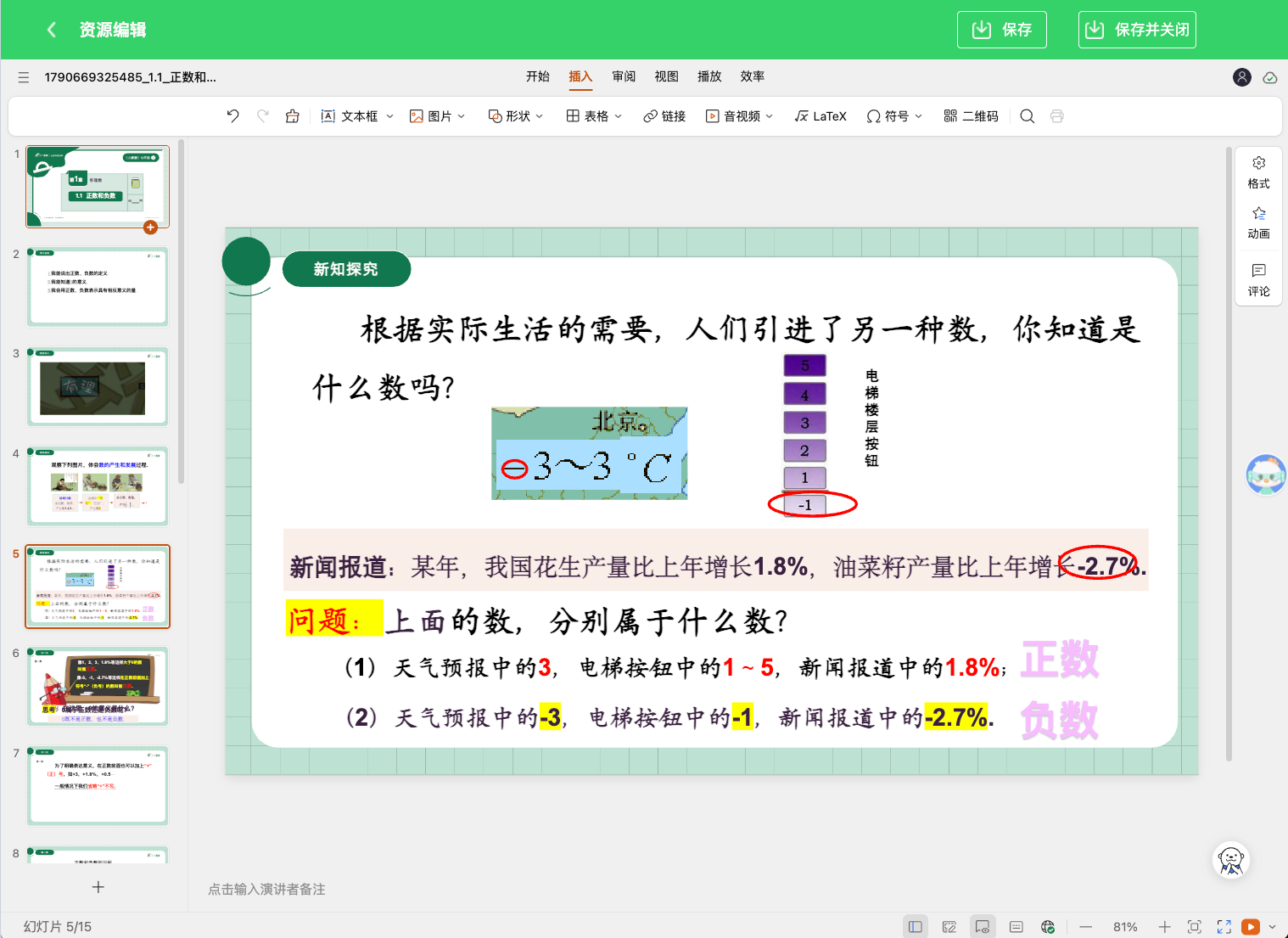Screen dimensions: 1288x938
Task: Open the 格式 panel in the right sidebar
Action: click(1259, 172)
